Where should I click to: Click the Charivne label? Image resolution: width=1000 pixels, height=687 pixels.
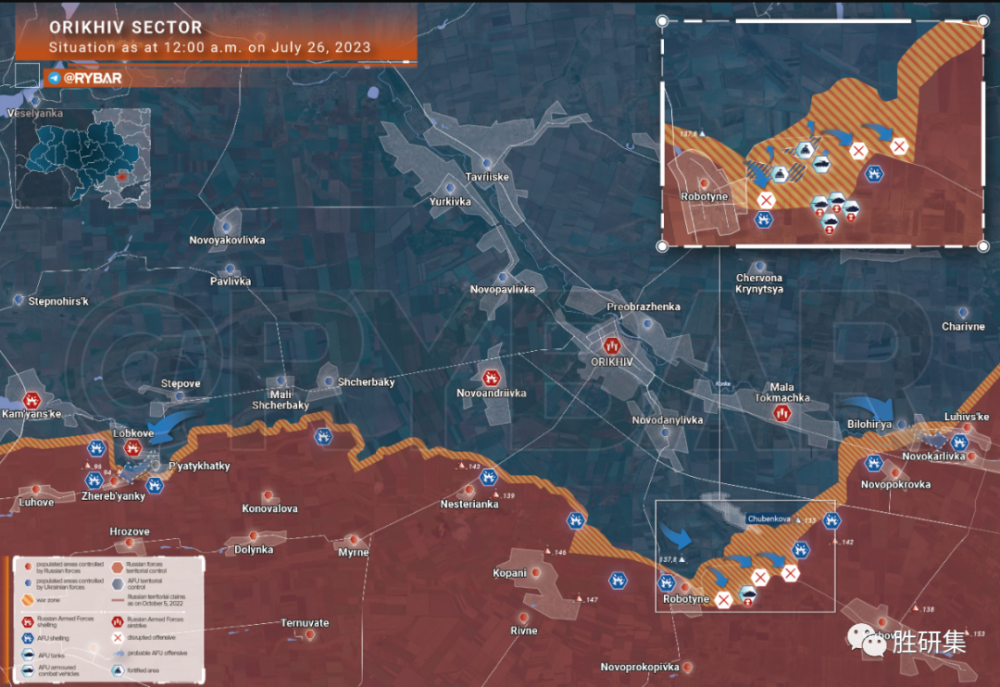pos(963,327)
